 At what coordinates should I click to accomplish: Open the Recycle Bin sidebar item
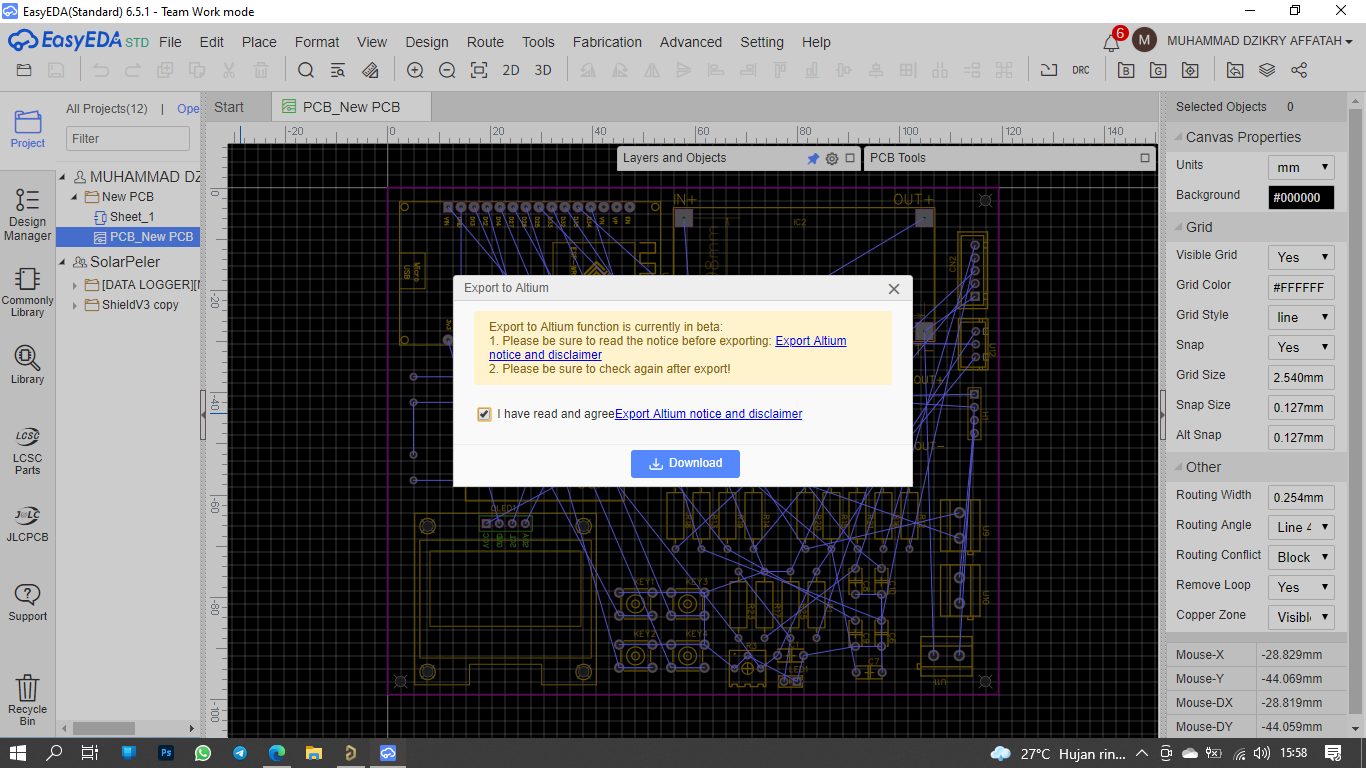point(28,700)
